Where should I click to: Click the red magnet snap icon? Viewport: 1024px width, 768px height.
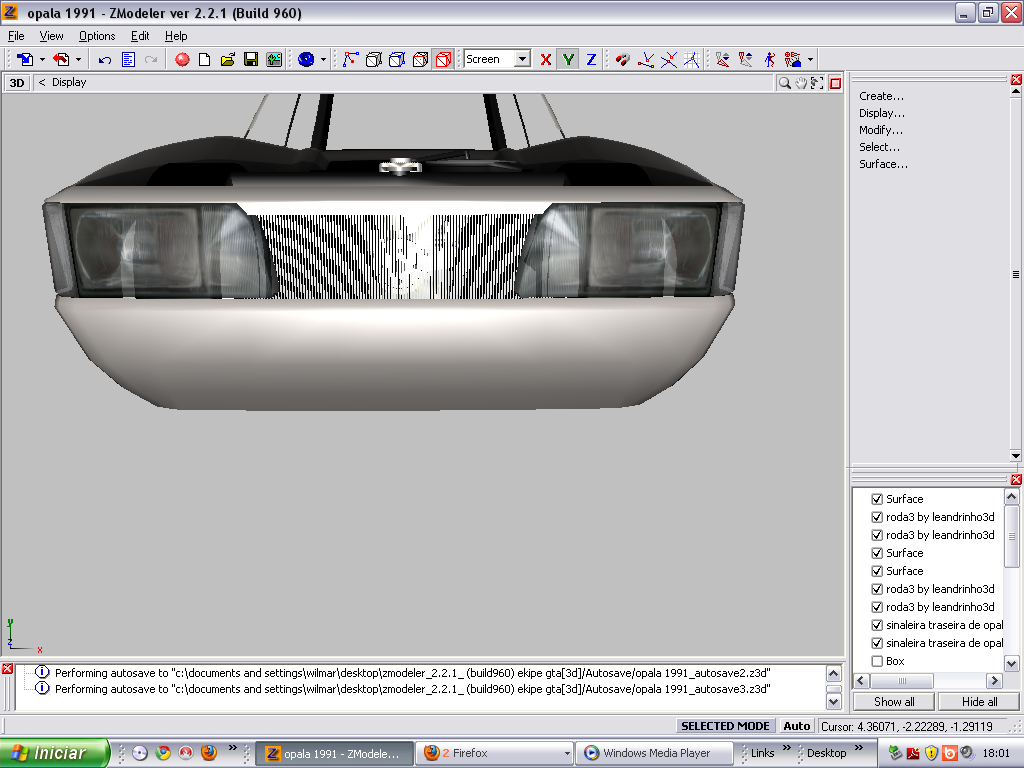coord(623,59)
